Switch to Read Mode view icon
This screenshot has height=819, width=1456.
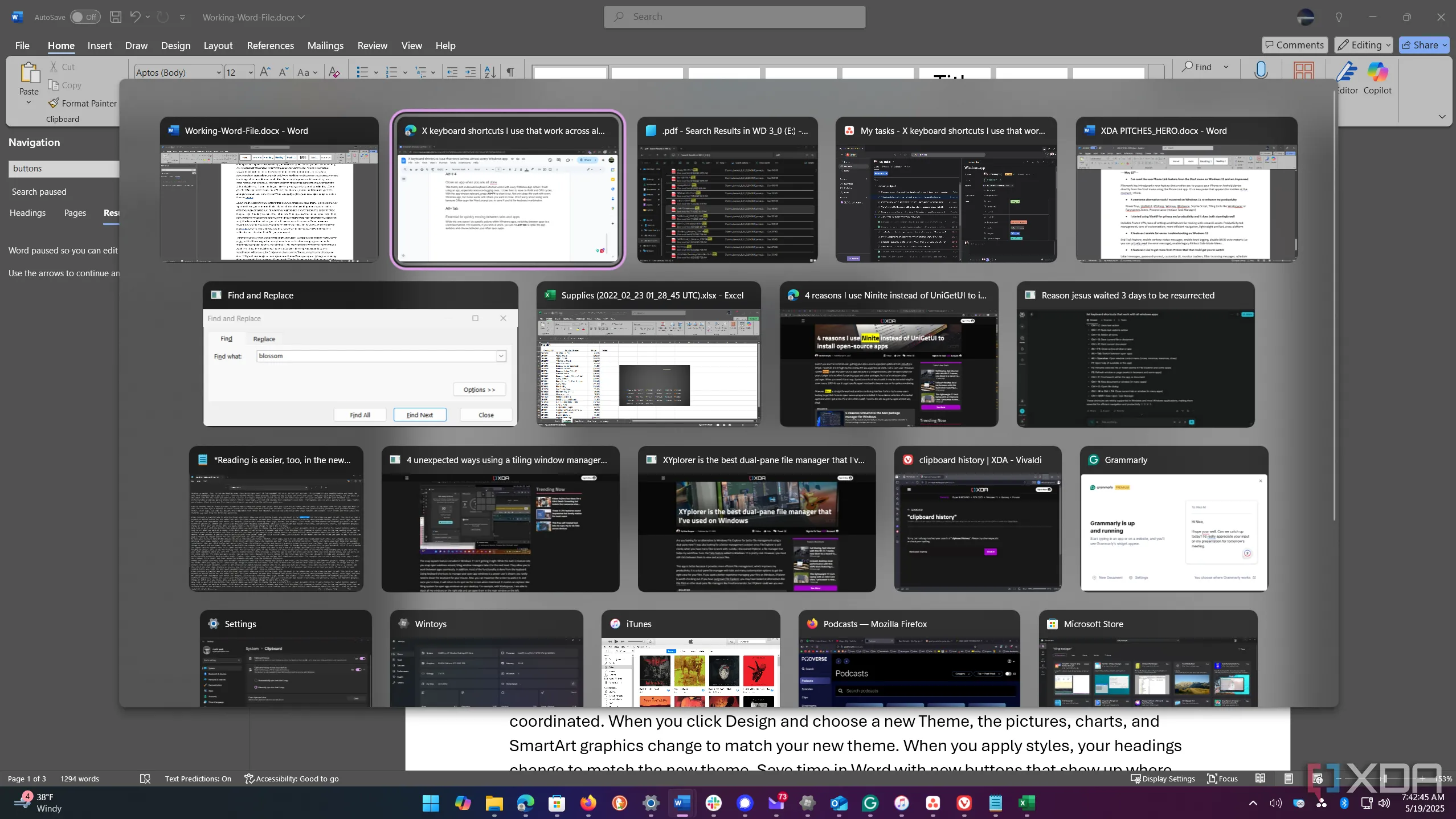coord(1261,778)
